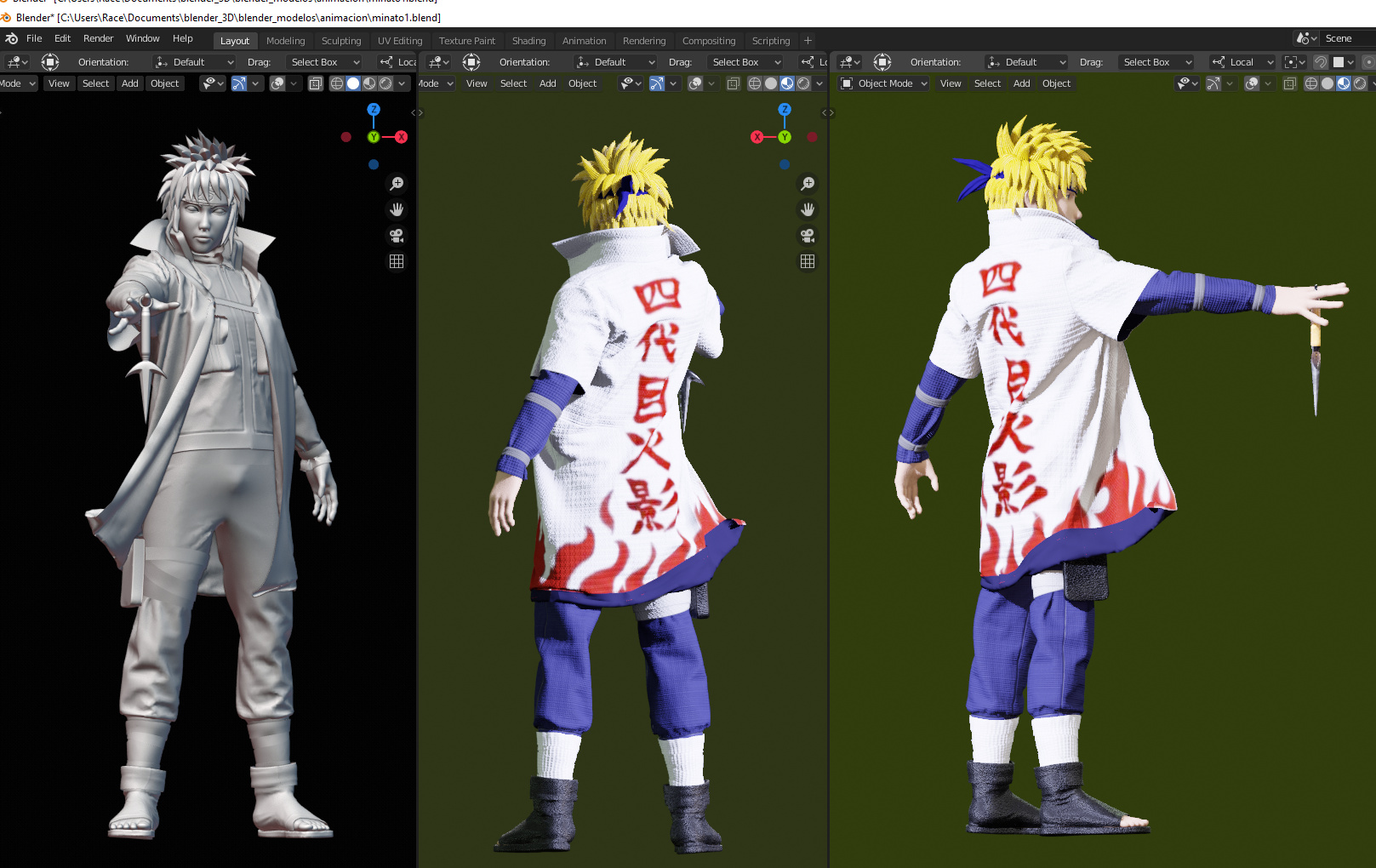The image size is (1376, 868).
Task: Toggle overlays in middle viewport
Action: coord(695,83)
